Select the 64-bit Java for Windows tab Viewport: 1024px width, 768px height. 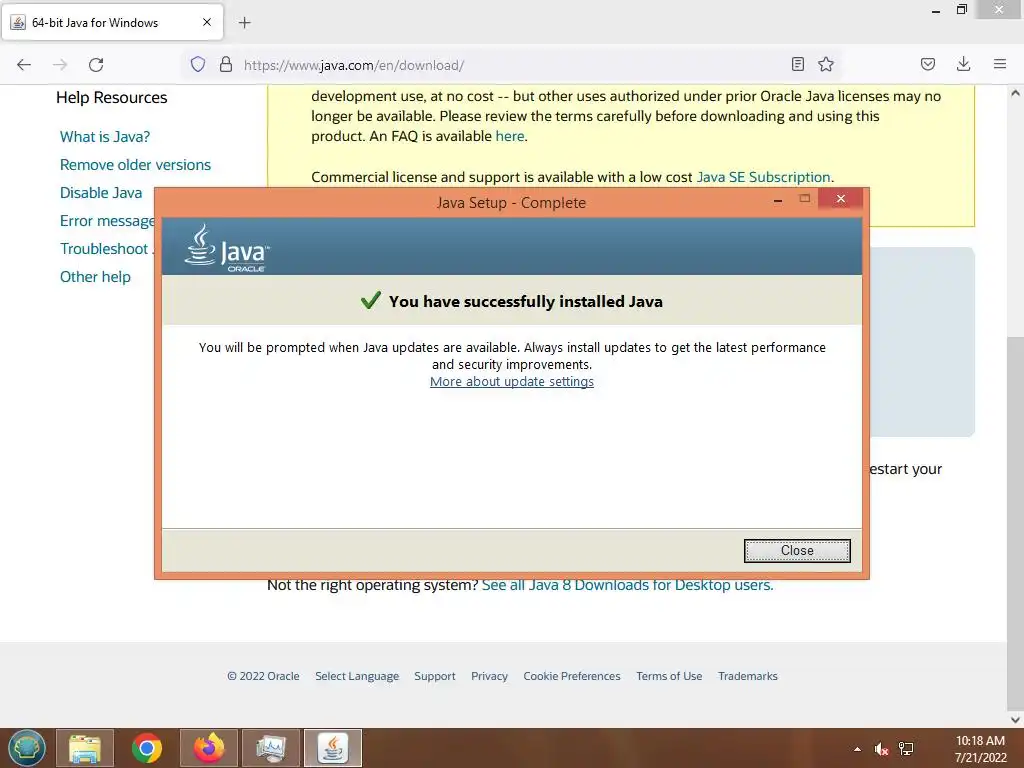click(113, 22)
